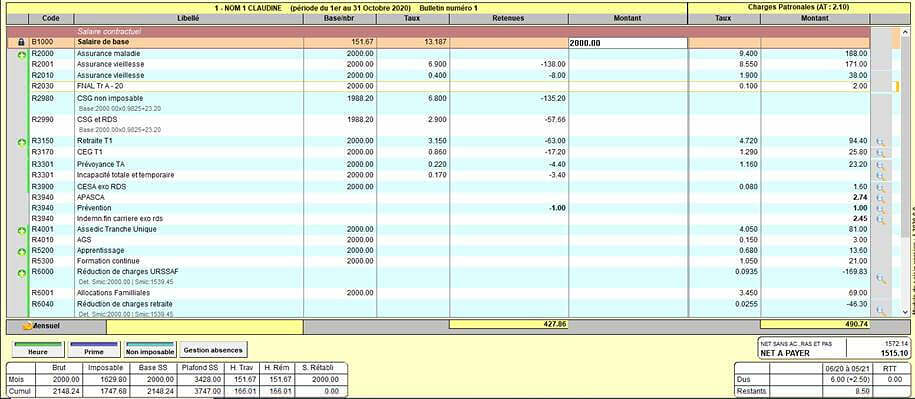915x399 pixels.
Task: Click the Libellé column header
Action: [x=188, y=19]
